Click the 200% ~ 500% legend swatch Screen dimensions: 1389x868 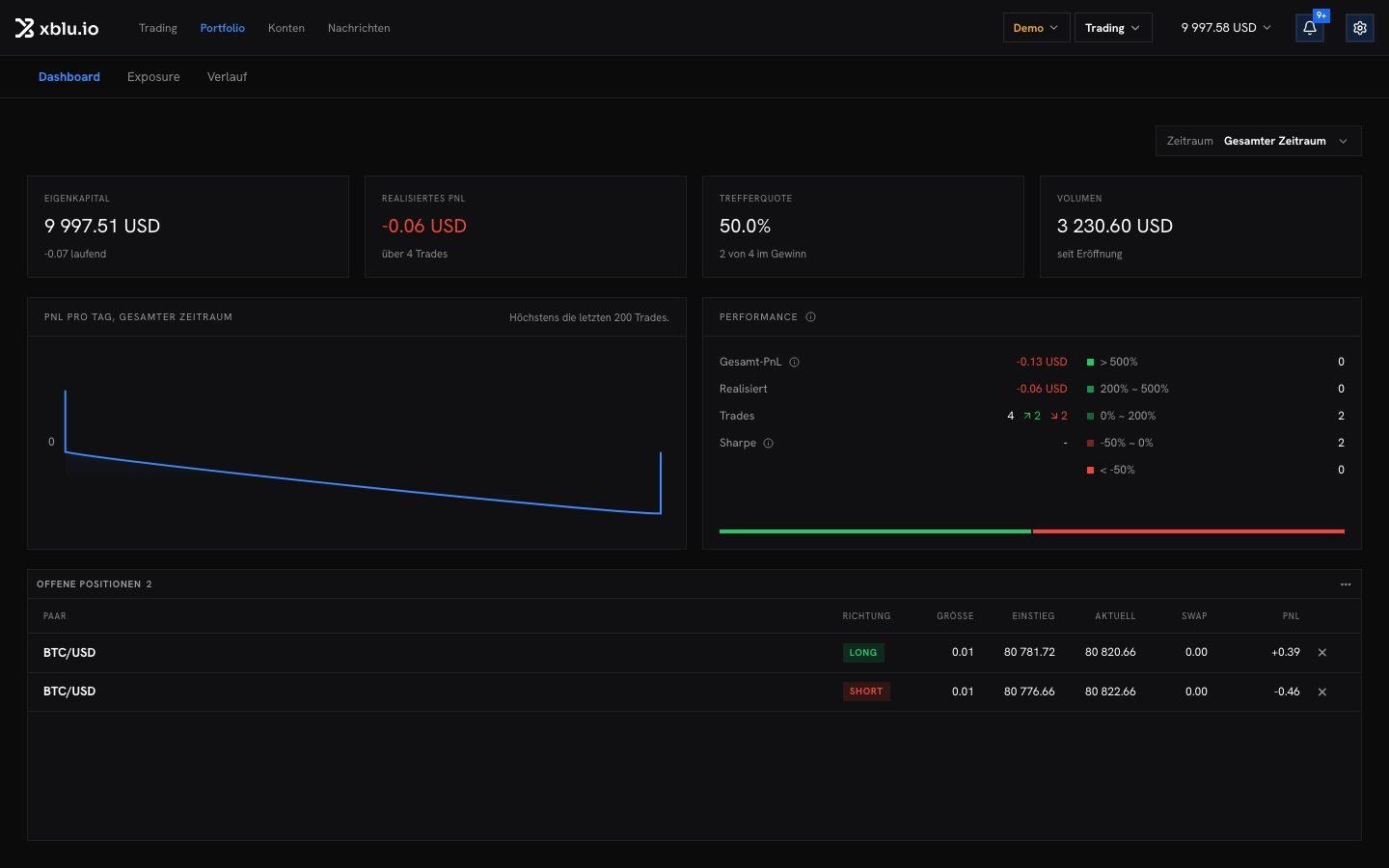(x=1091, y=390)
